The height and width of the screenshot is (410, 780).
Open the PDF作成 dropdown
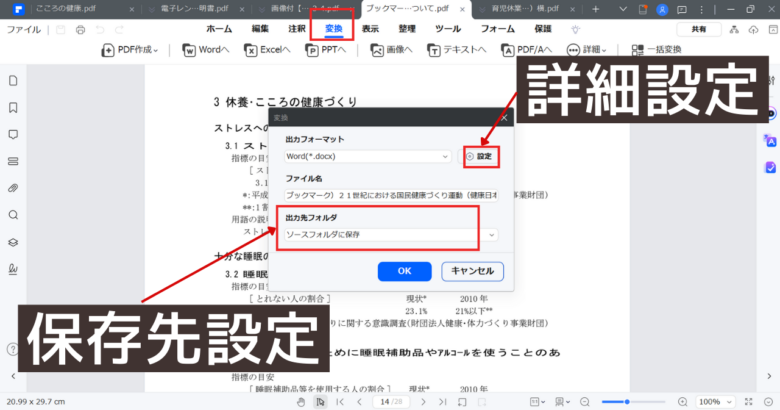pyautogui.click(x=129, y=50)
